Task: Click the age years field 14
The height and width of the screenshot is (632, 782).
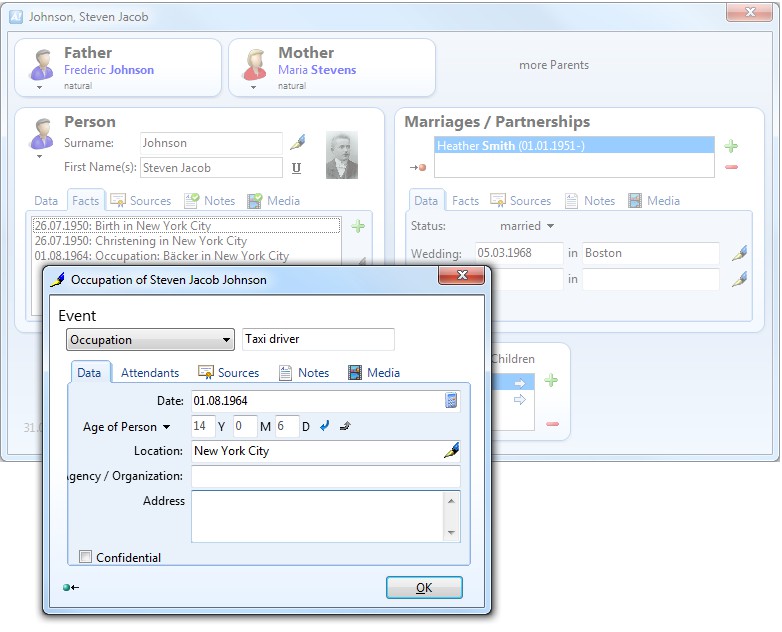Action: coord(203,426)
